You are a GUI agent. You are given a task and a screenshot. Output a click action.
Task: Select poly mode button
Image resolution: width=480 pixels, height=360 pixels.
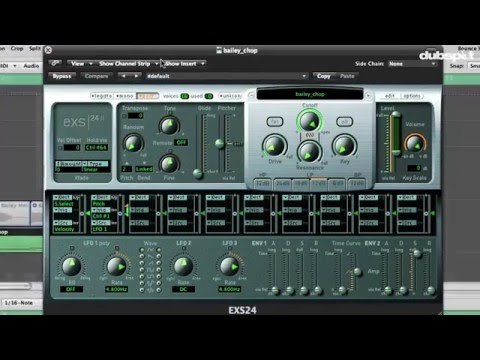tap(147, 96)
